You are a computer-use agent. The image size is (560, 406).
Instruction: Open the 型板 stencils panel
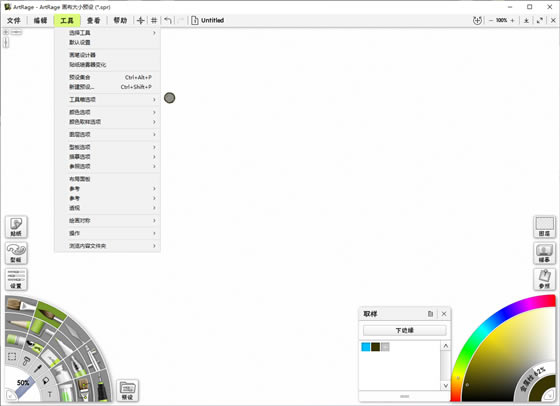click(16, 253)
